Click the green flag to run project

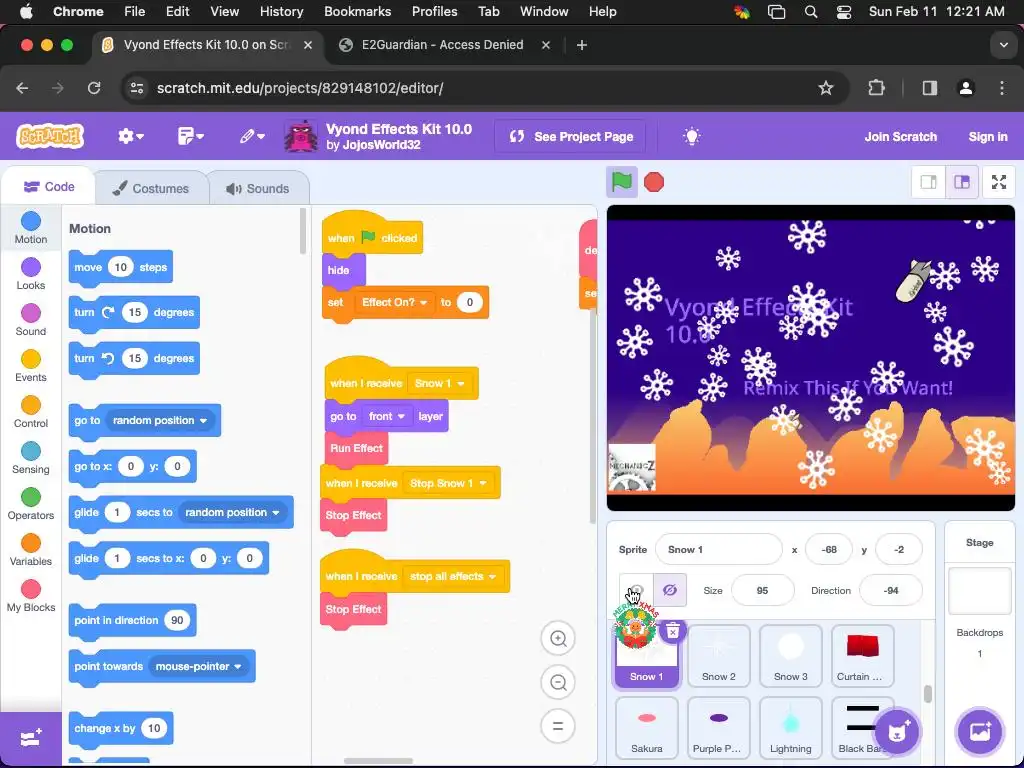coord(621,182)
